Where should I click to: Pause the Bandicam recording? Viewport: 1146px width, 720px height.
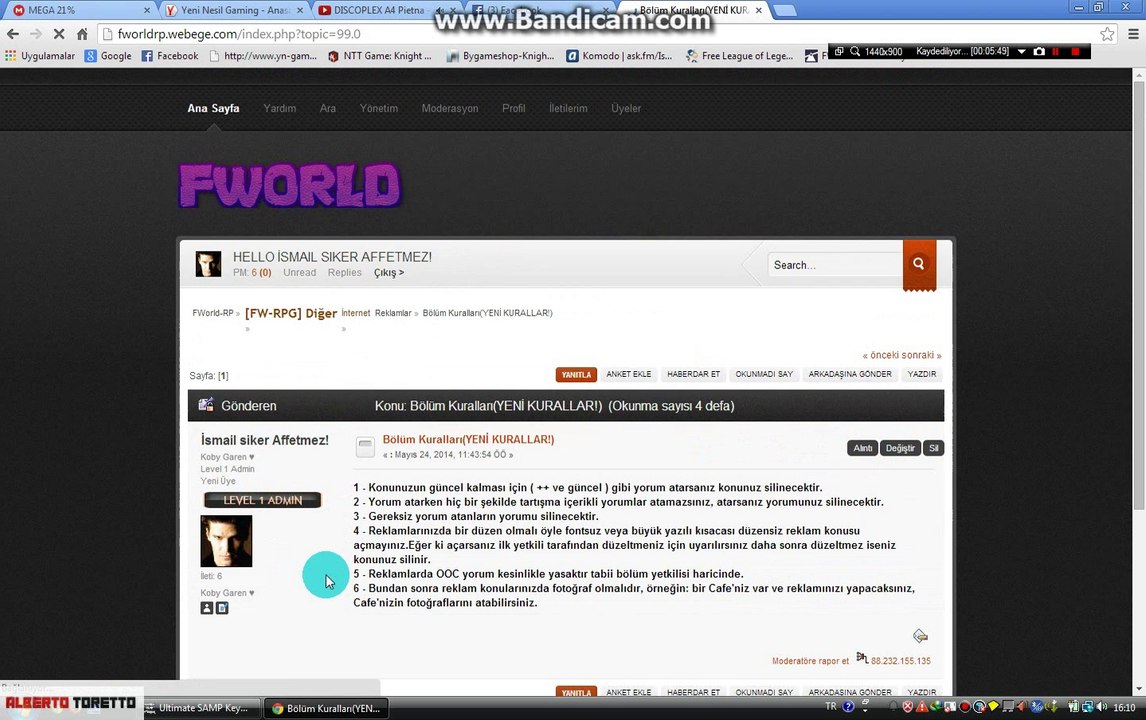point(1055,51)
